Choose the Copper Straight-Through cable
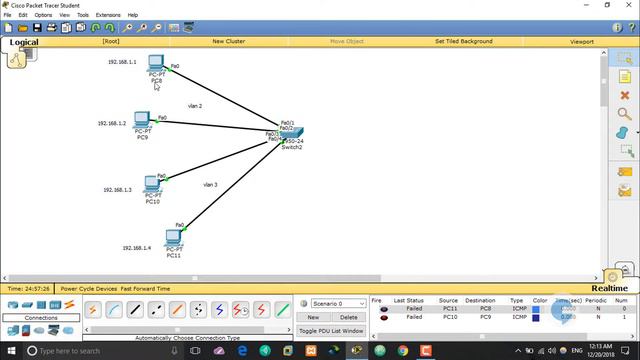 [x=135, y=310]
